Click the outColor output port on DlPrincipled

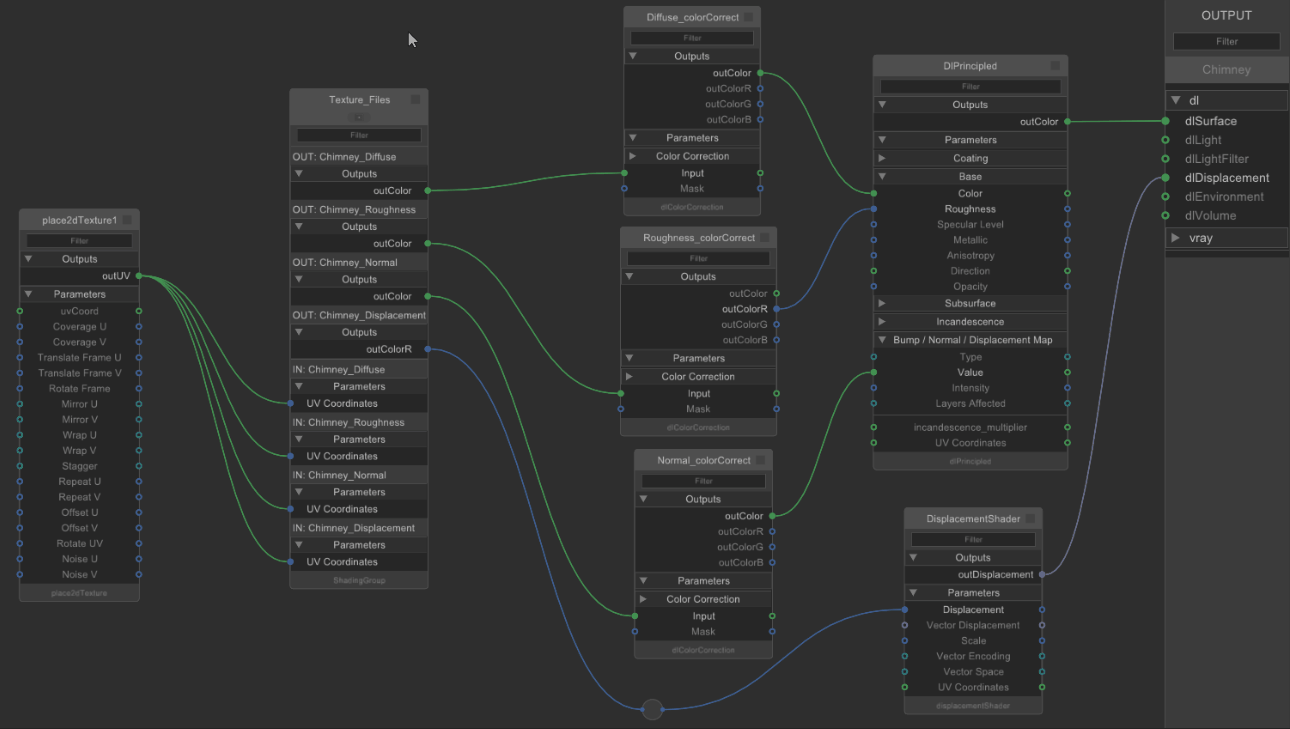click(x=1067, y=122)
